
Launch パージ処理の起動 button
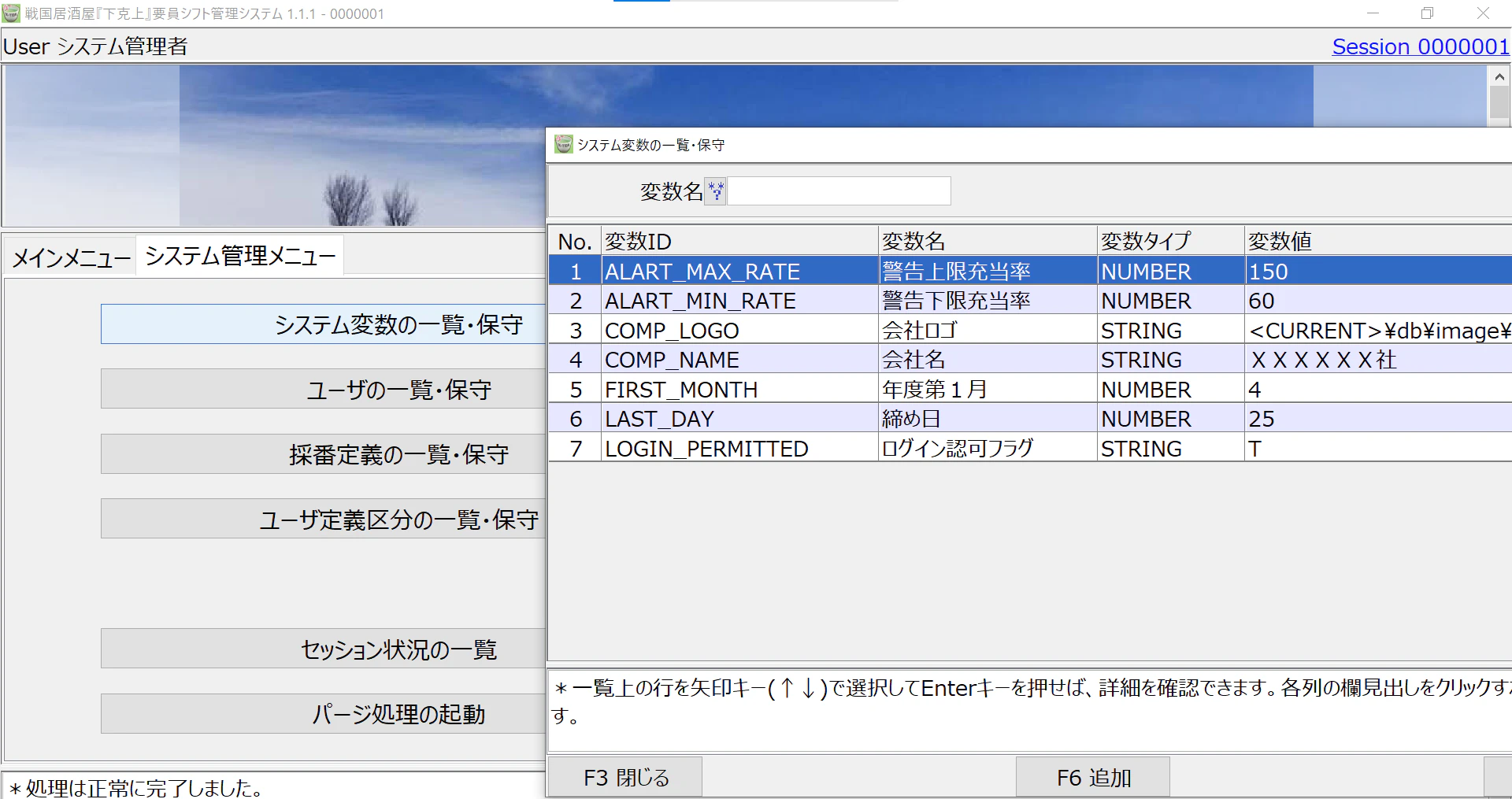323,714
